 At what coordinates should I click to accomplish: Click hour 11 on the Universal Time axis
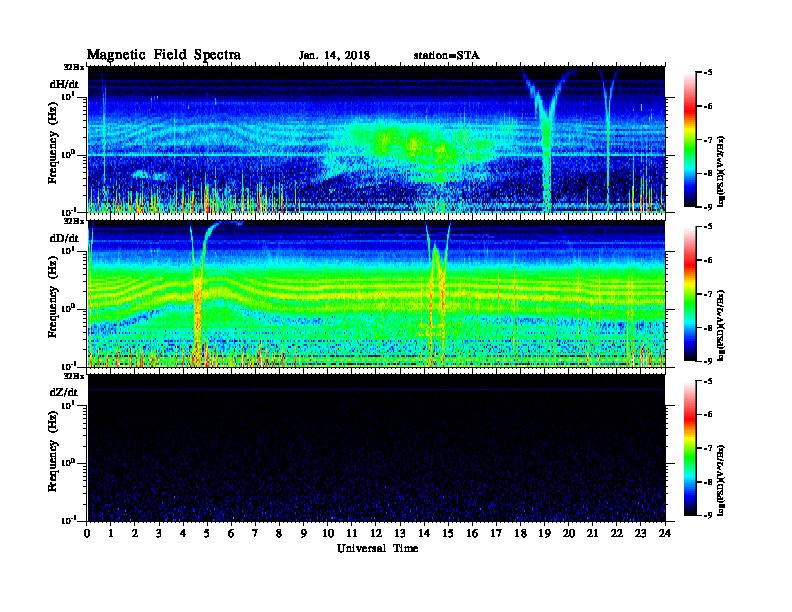352,534
